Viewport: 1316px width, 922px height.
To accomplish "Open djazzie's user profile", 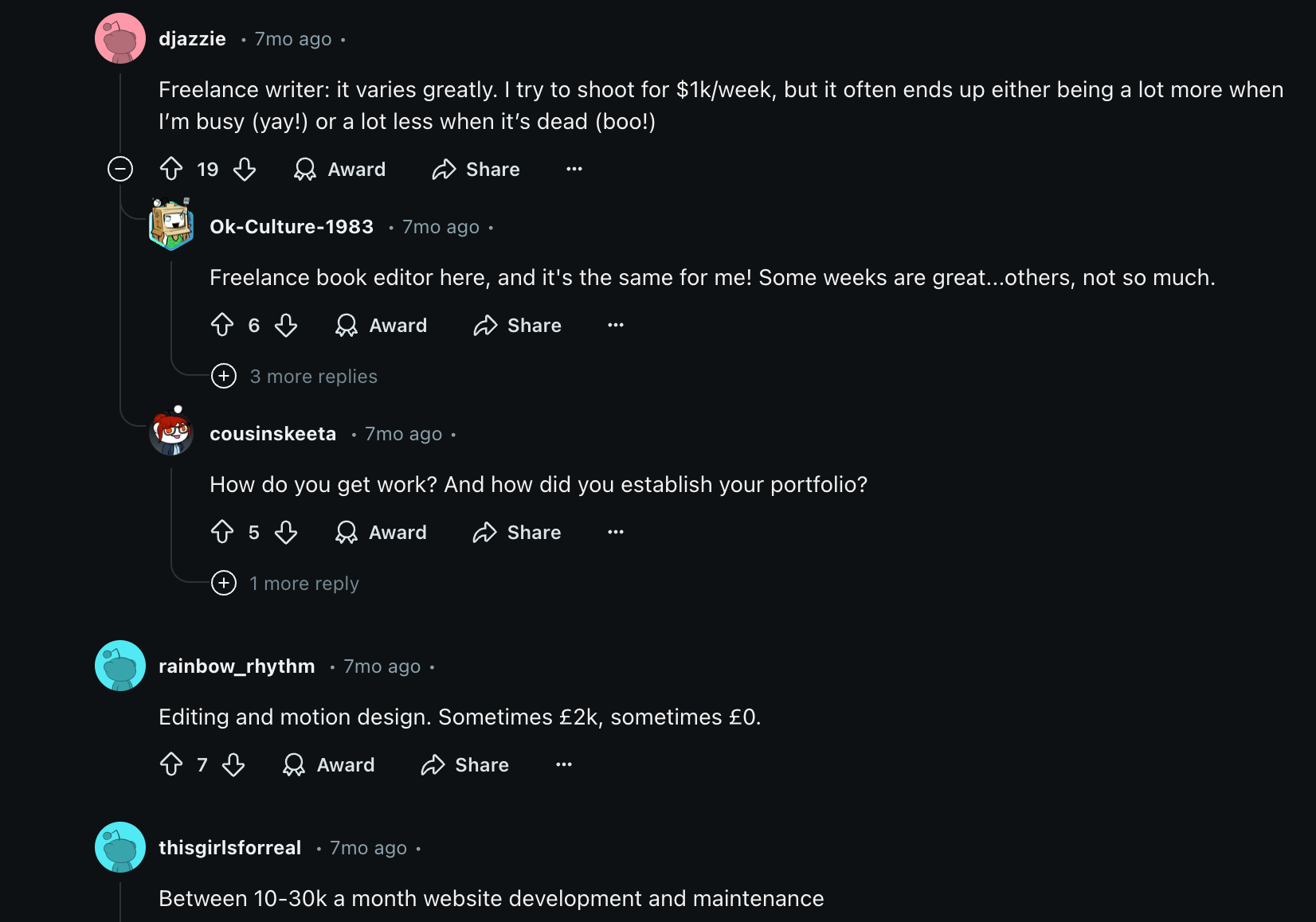I will 191,38.
